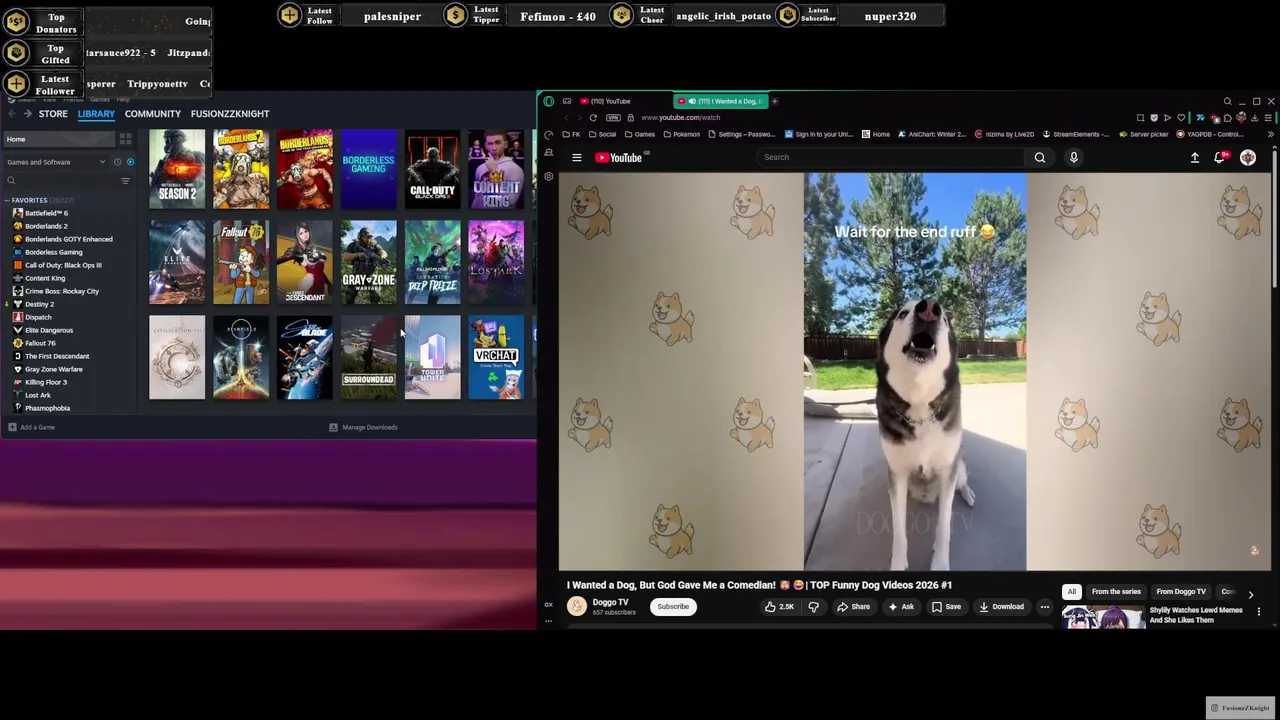Open Doggo TV channel avatar
Screen dimensions: 1280x720
point(577,606)
